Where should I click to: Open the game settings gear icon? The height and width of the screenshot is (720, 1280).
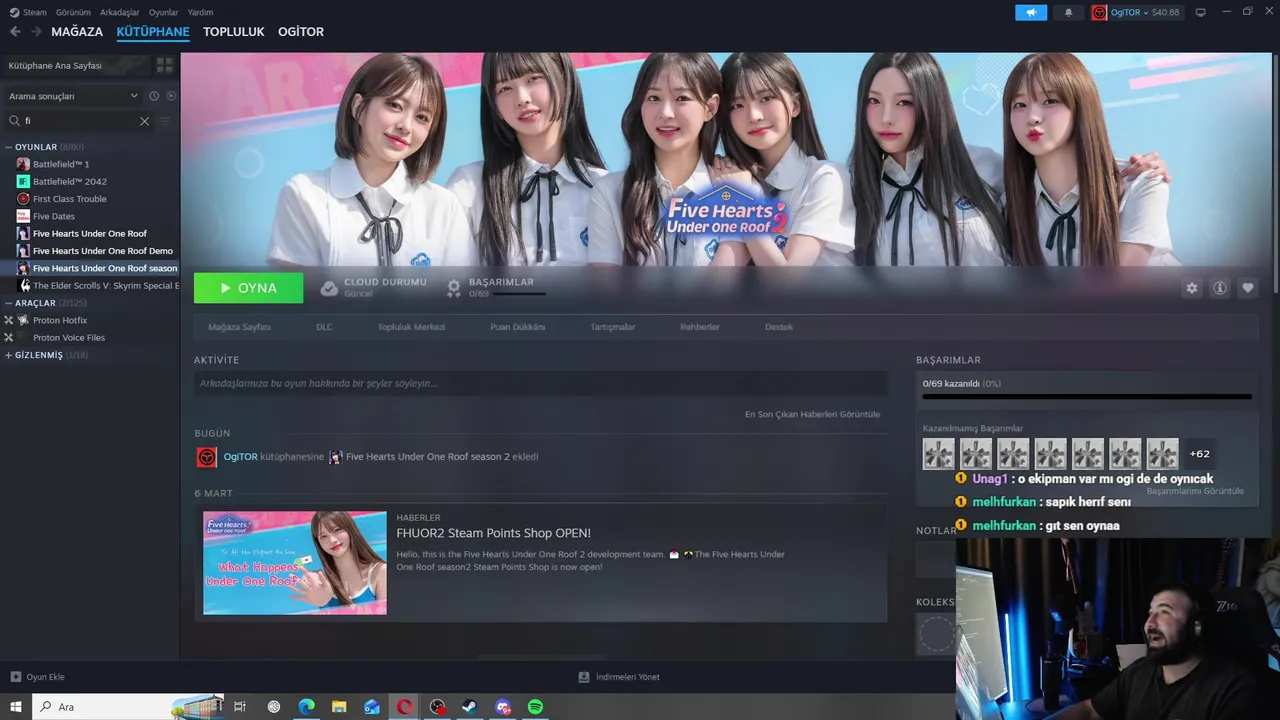pos(1192,288)
